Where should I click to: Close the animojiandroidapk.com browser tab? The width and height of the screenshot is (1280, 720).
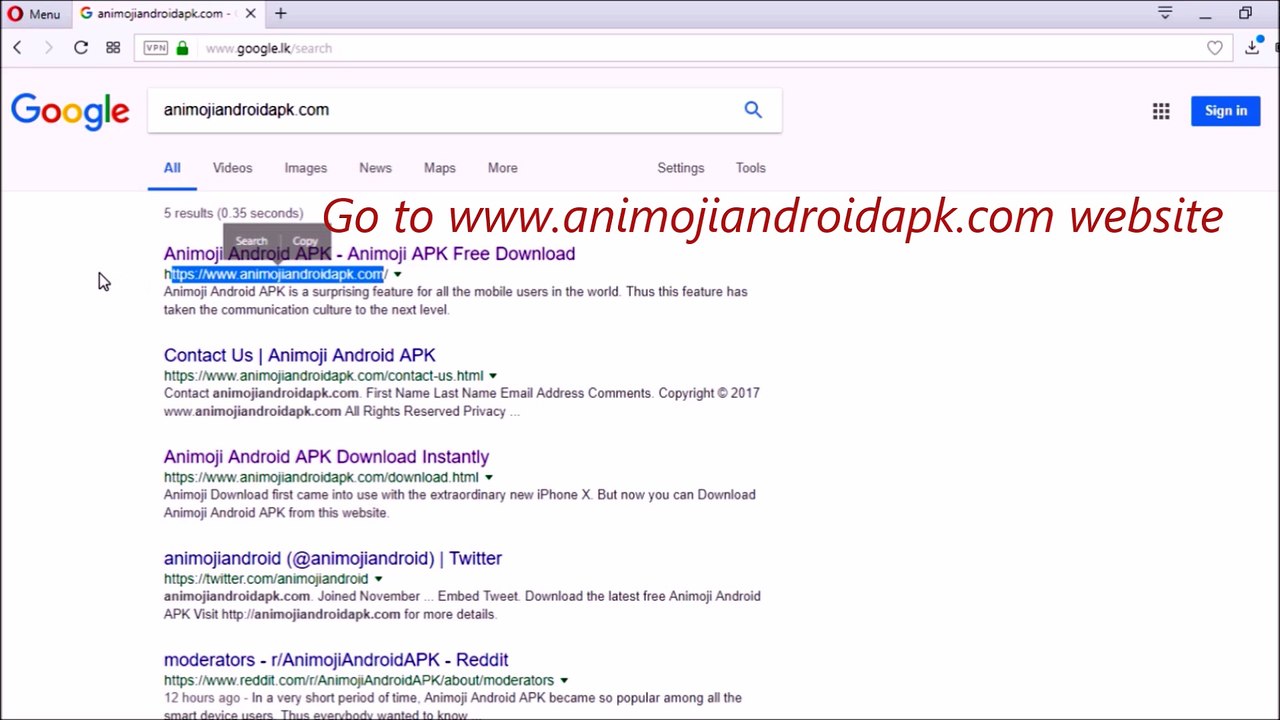250,14
